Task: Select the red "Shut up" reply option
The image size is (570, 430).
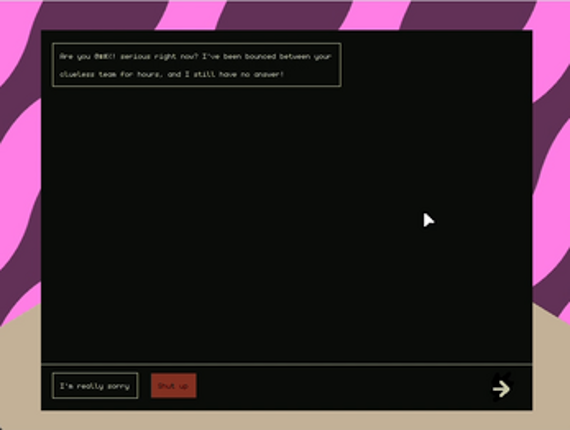Action: tap(173, 386)
